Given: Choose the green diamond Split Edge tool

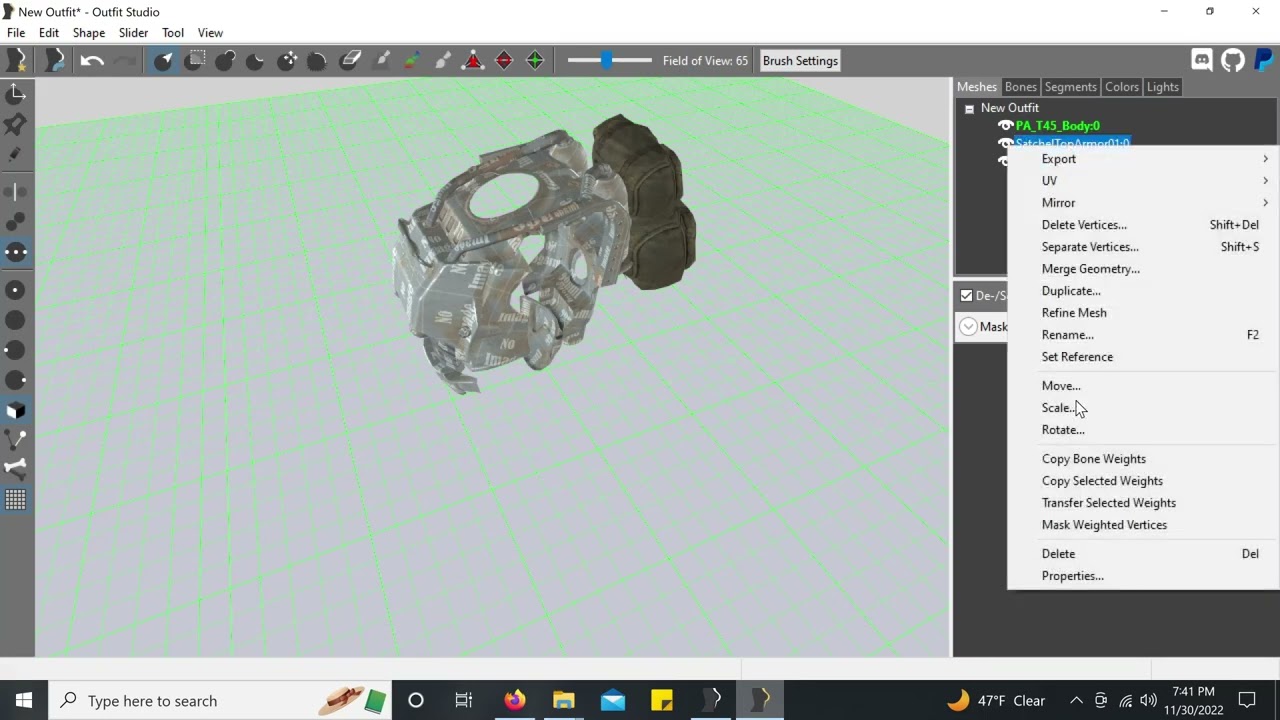Looking at the screenshot, I should pos(535,61).
